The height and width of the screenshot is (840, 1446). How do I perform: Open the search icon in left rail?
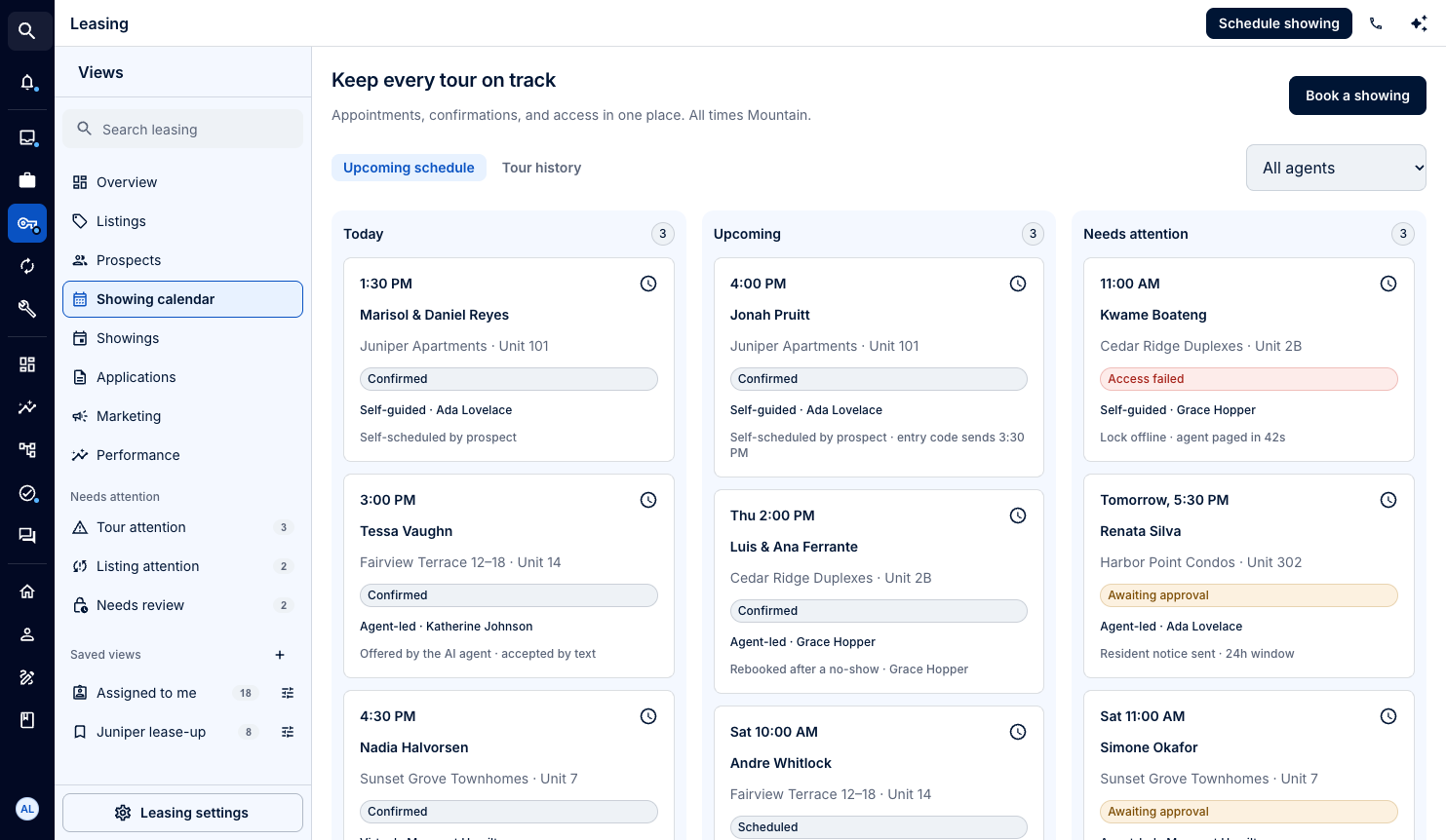(27, 31)
